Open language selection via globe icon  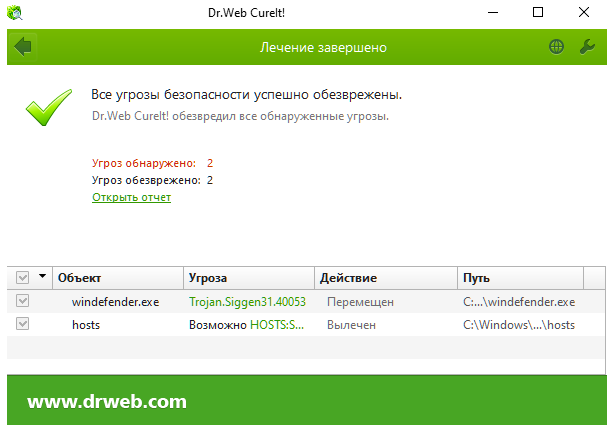tap(556, 47)
